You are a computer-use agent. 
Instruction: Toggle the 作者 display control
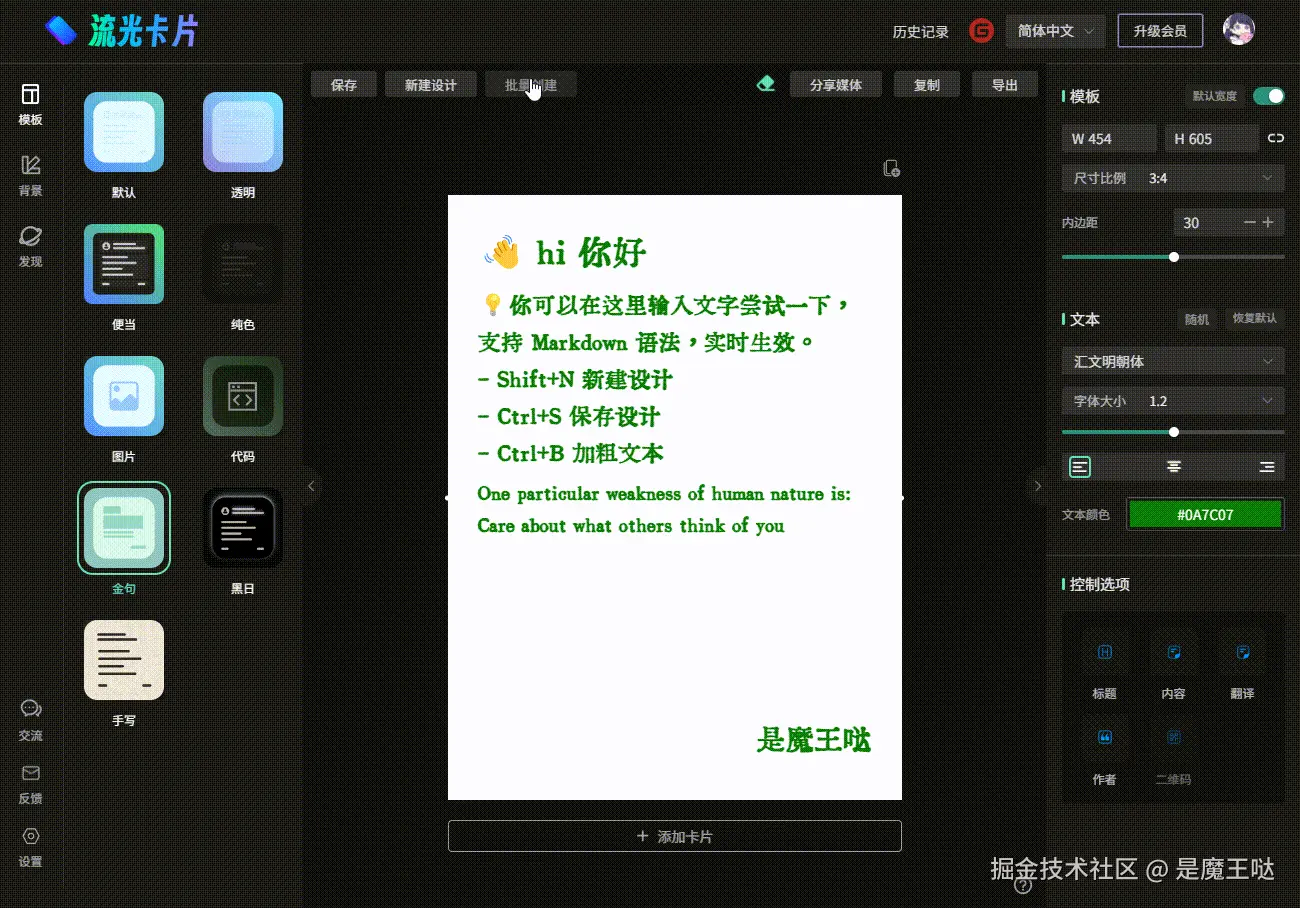(x=1105, y=737)
